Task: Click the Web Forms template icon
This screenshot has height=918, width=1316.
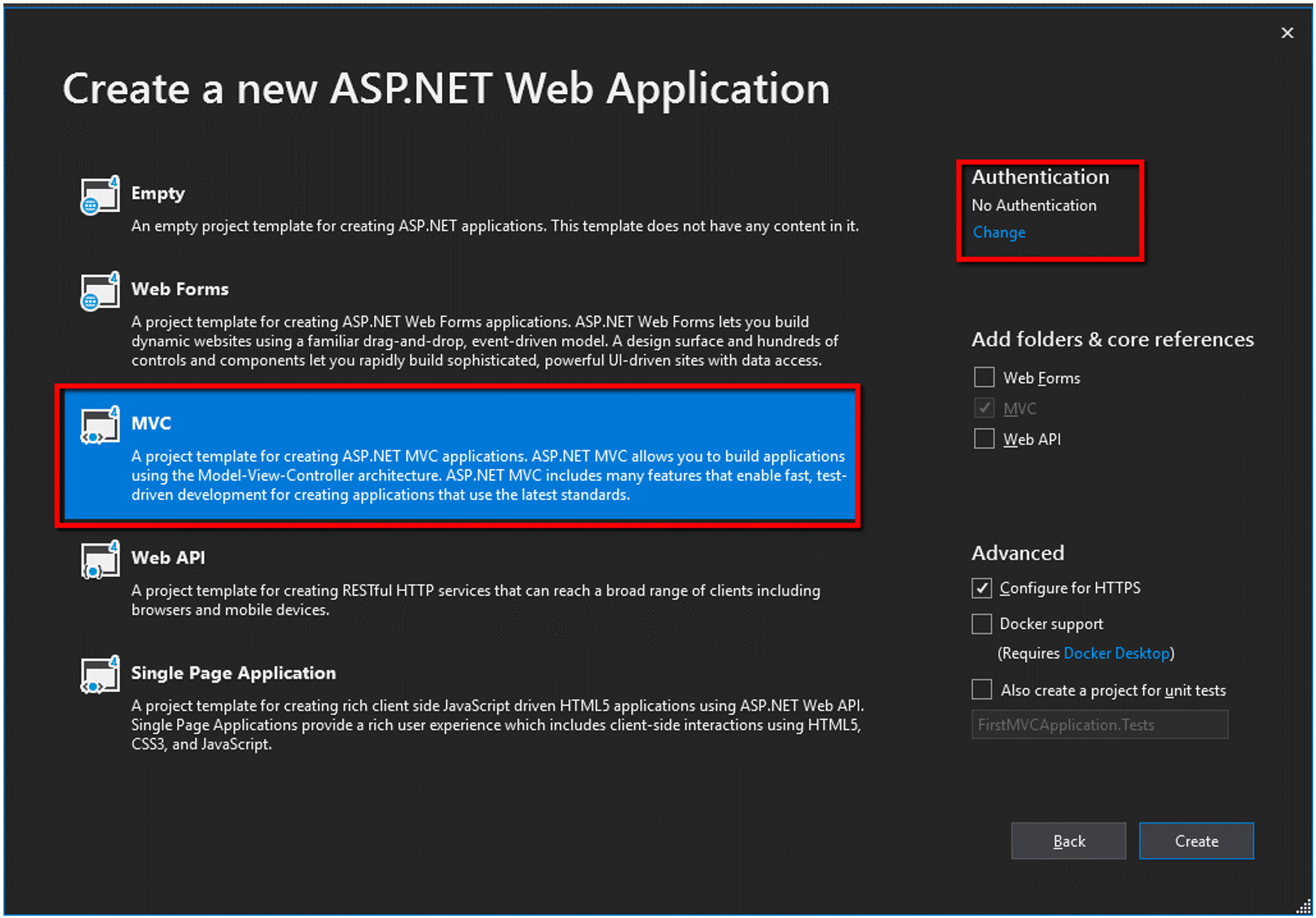Action: tap(100, 291)
